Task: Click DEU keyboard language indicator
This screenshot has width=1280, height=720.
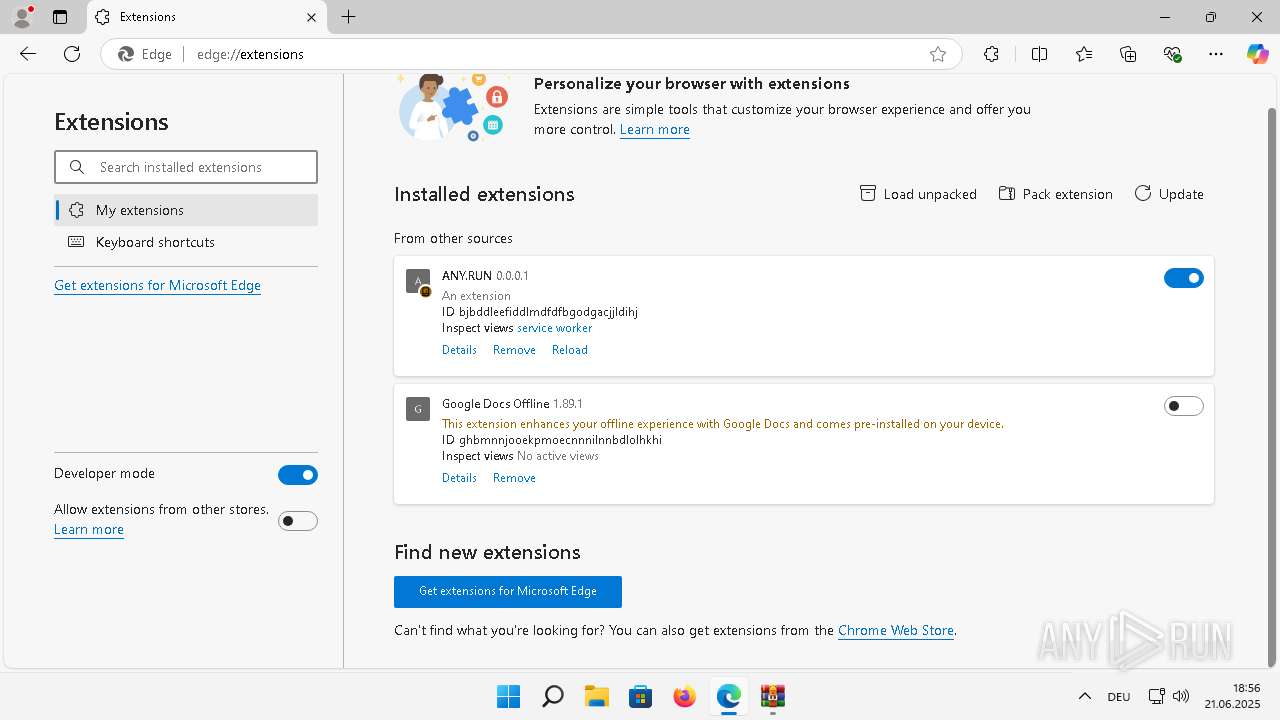Action: pos(1119,696)
